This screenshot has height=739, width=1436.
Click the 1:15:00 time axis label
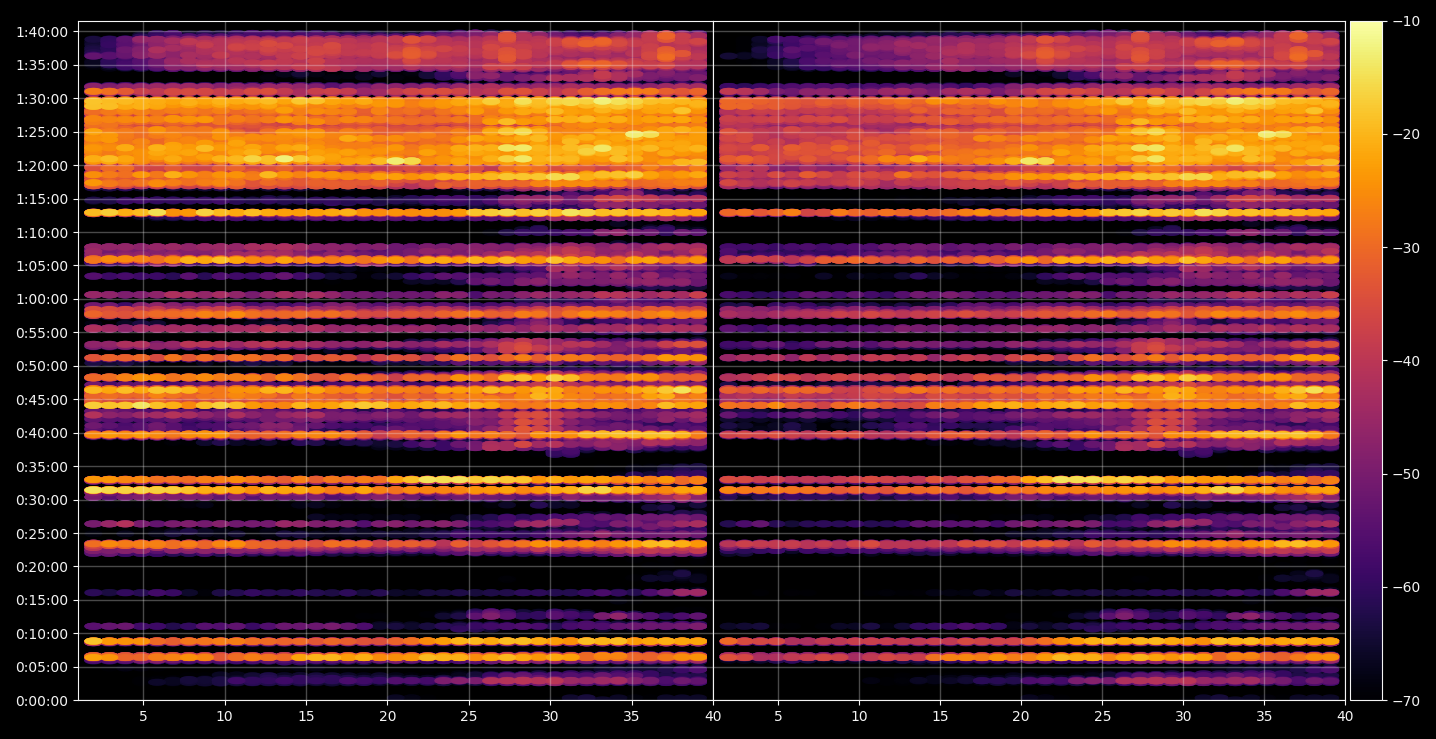pos(42,199)
